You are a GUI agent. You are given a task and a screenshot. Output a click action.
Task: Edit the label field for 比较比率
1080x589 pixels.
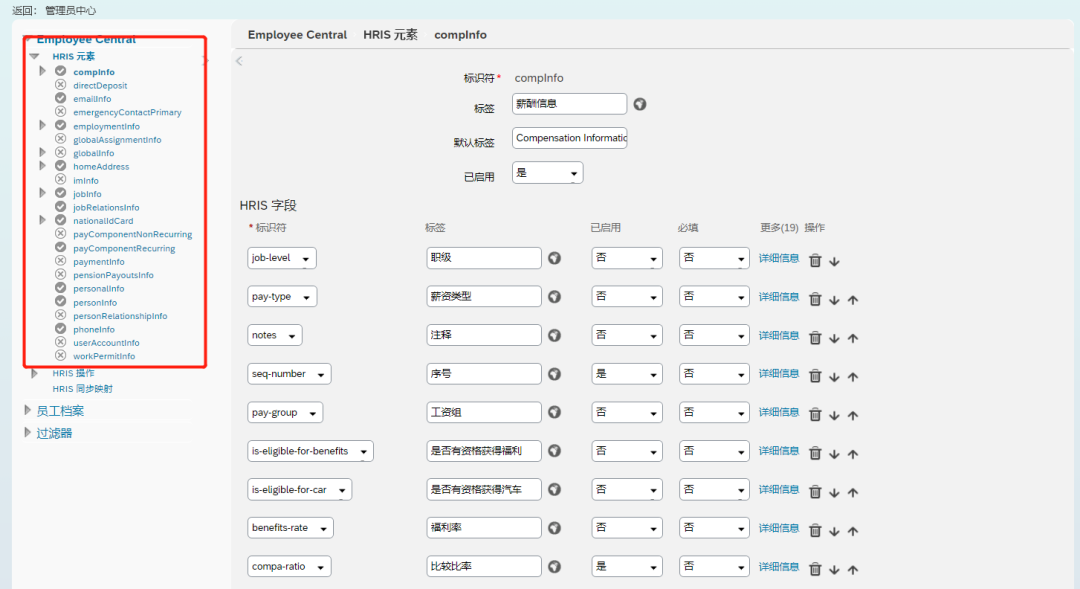(x=484, y=566)
